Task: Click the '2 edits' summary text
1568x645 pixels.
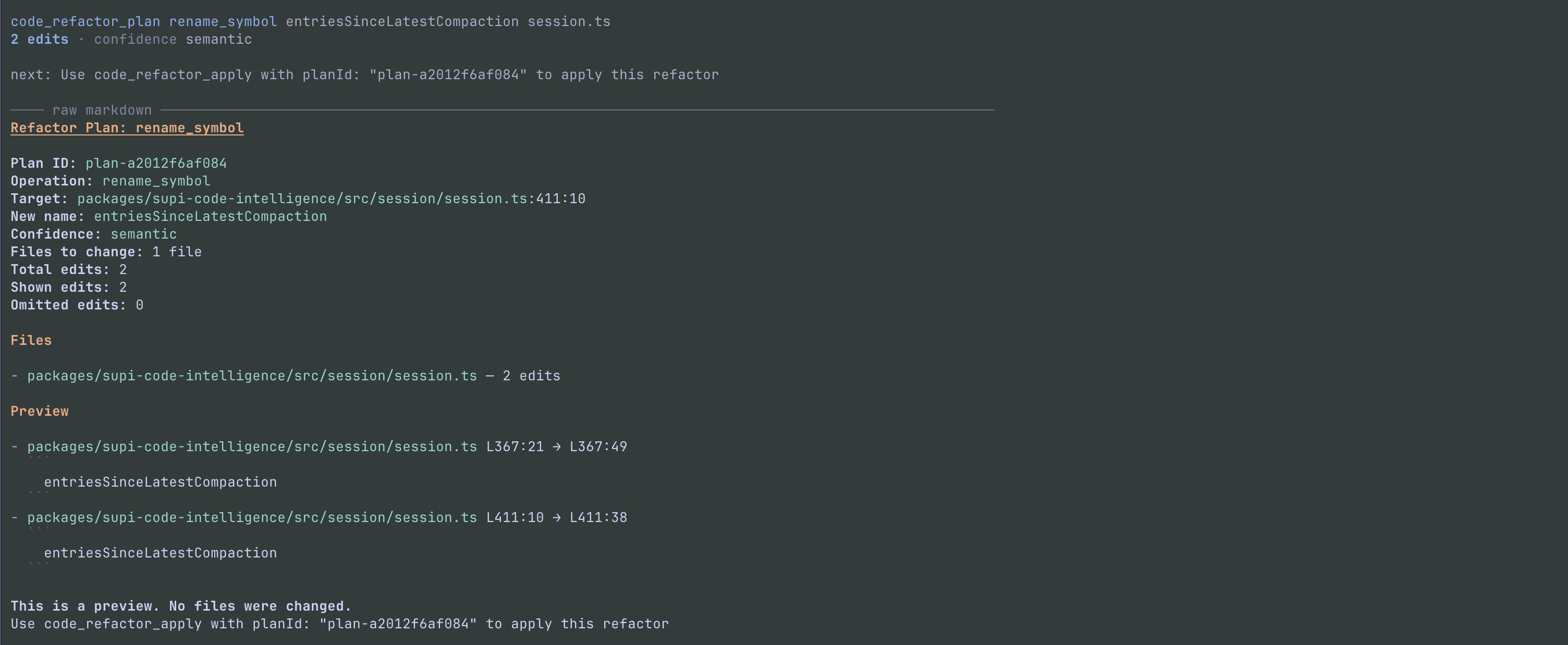Action: click(x=40, y=39)
